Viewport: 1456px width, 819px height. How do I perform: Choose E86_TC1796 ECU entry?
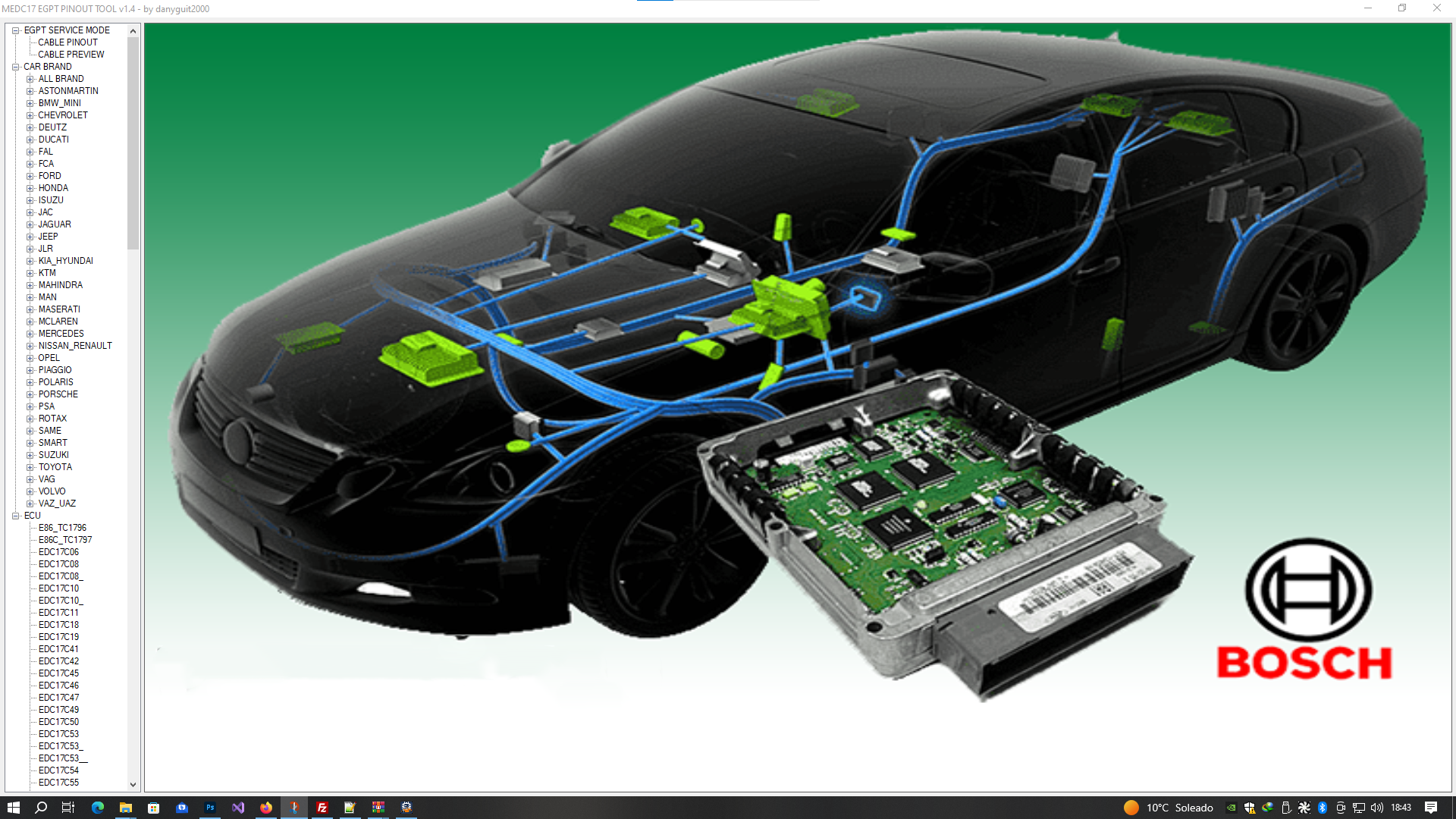pyautogui.click(x=62, y=528)
